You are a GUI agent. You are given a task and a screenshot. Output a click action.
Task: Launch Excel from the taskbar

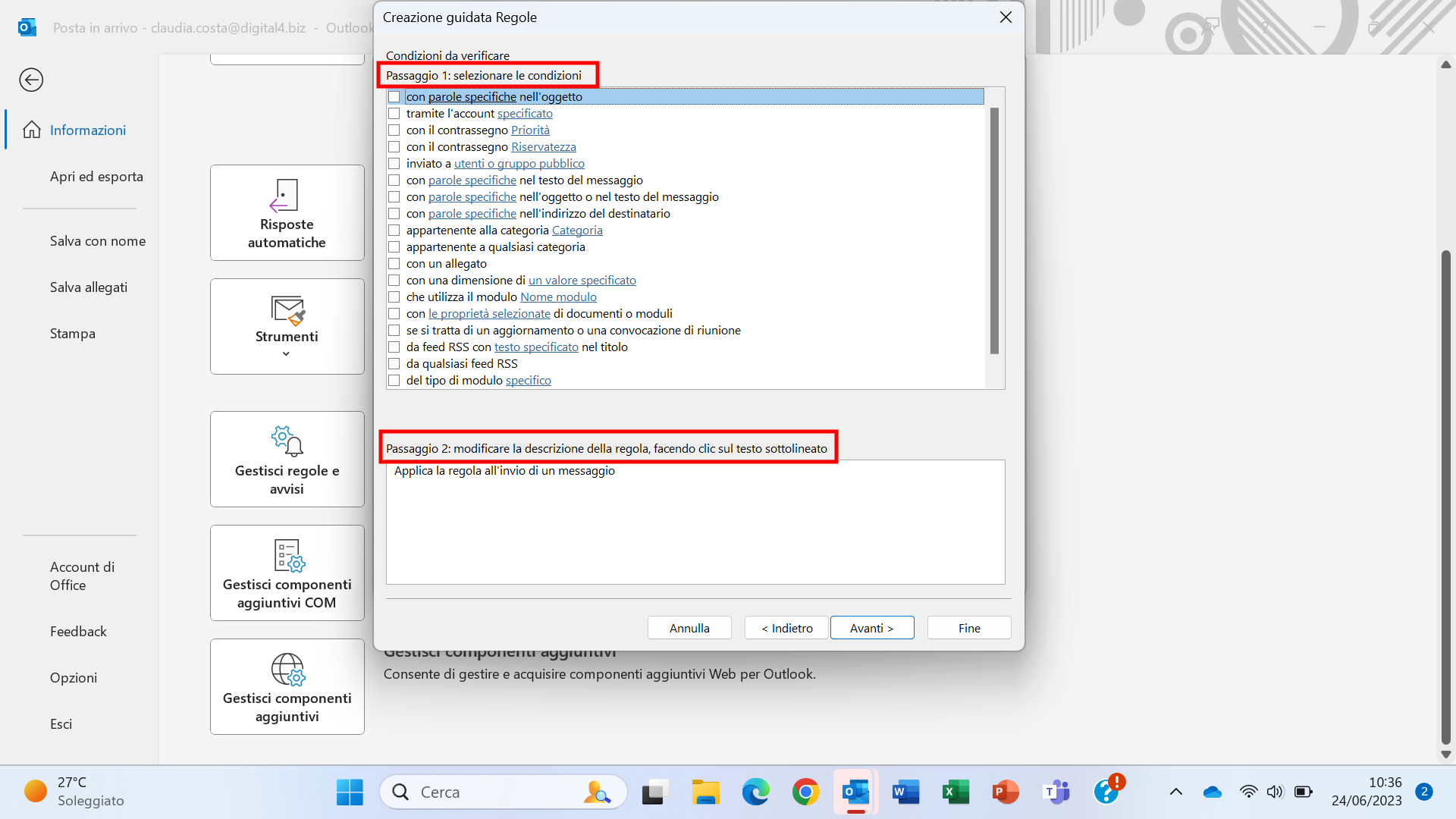(955, 792)
